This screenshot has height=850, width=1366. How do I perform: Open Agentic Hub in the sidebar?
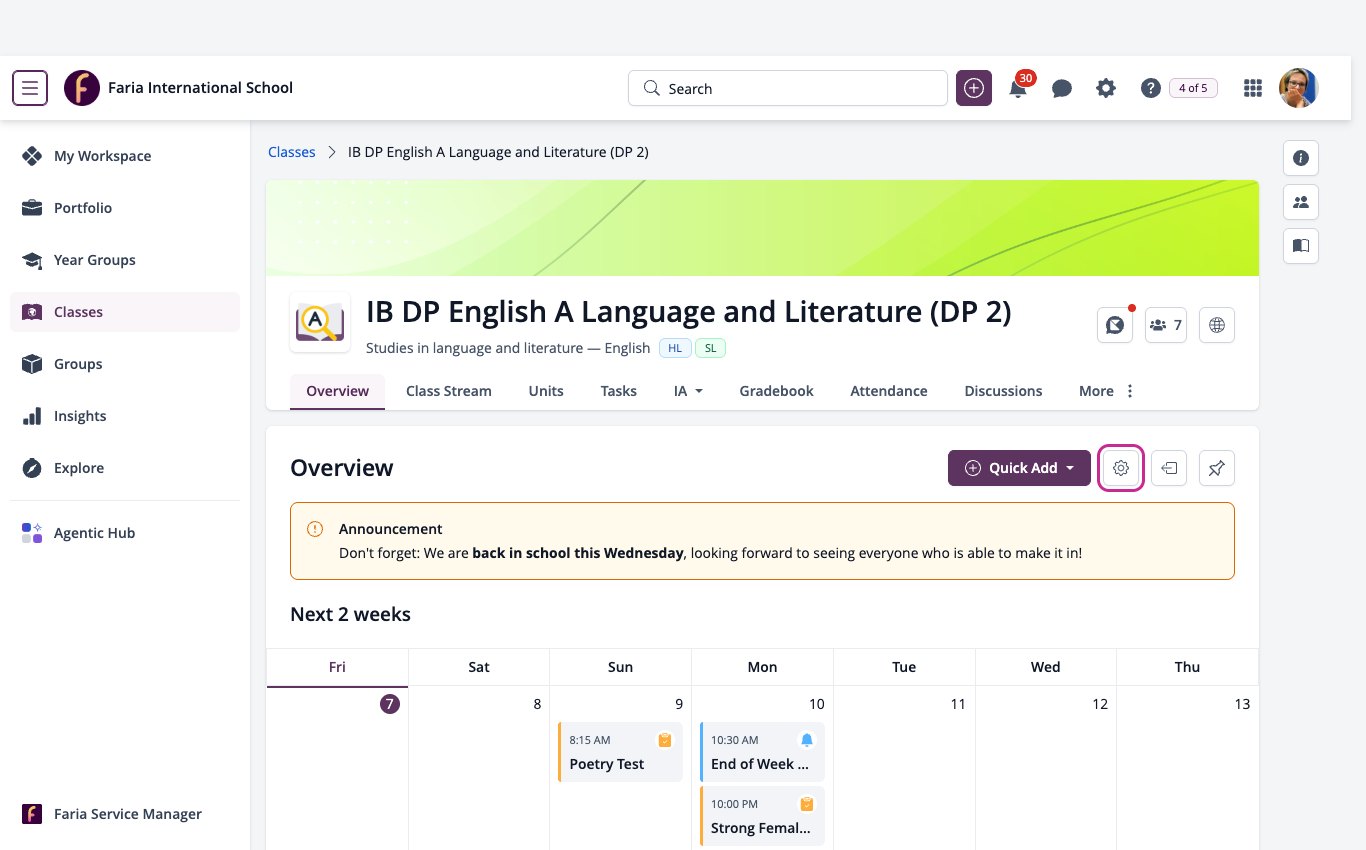[94, 533]
